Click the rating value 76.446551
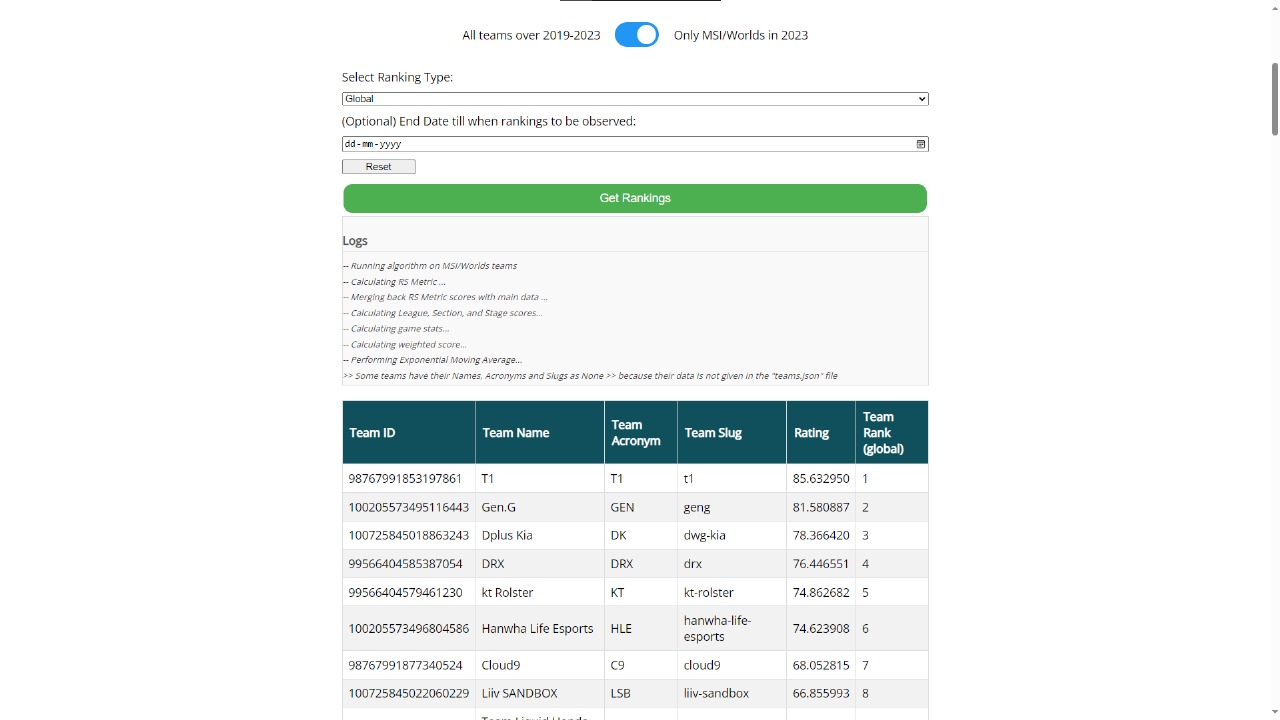 pyautogui.click(x=821, y=564)
